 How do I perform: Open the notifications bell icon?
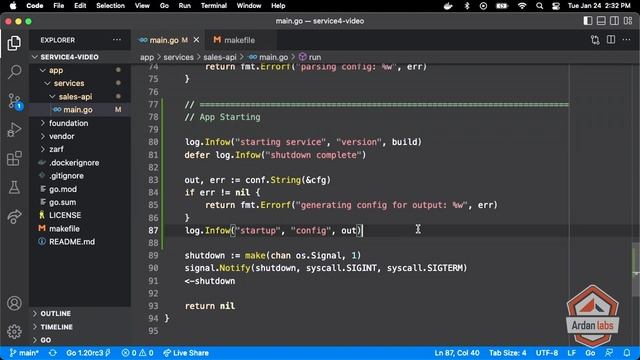pos(627,353)
